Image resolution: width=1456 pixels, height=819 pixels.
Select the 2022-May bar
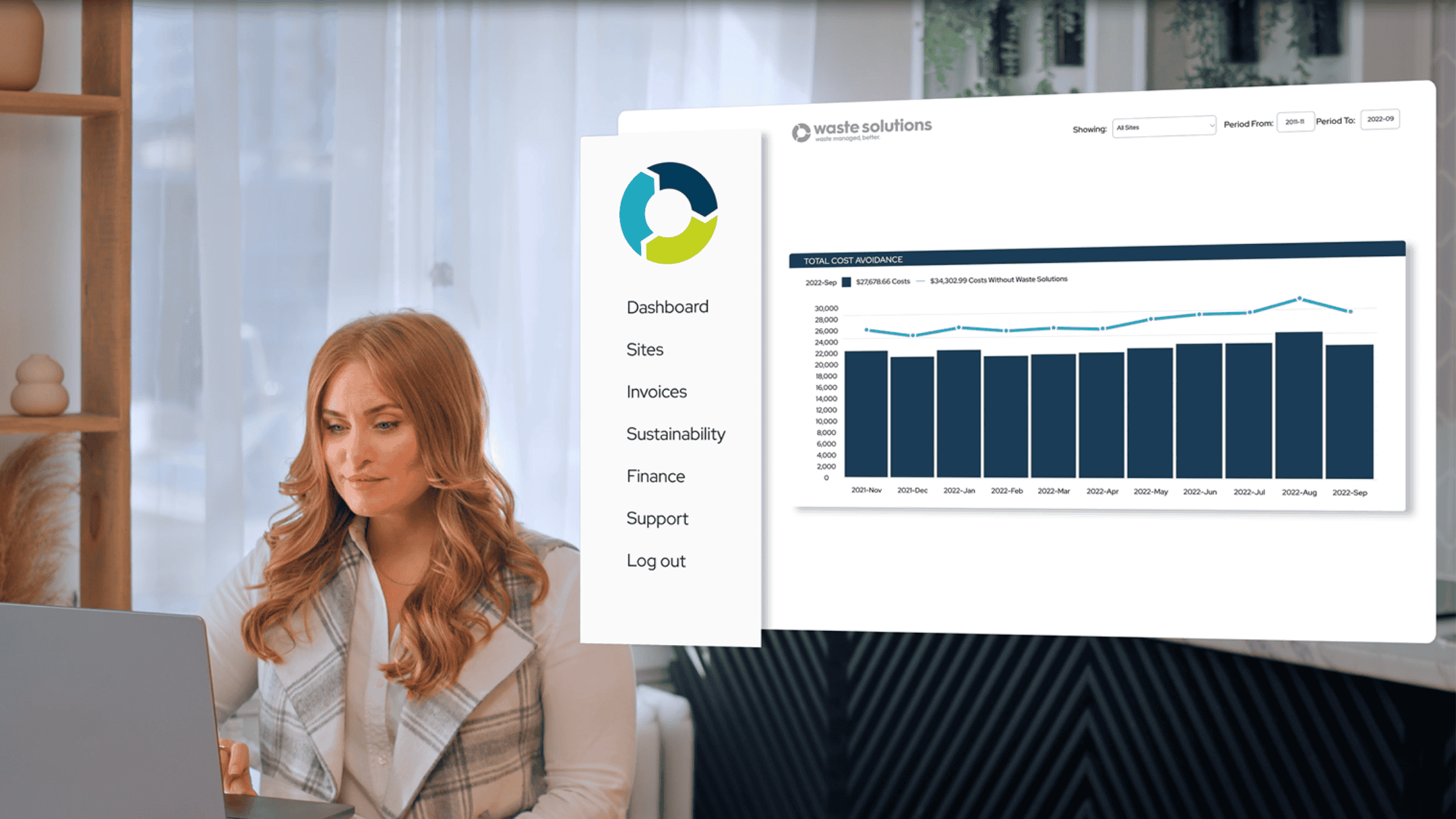[1150, 413]
